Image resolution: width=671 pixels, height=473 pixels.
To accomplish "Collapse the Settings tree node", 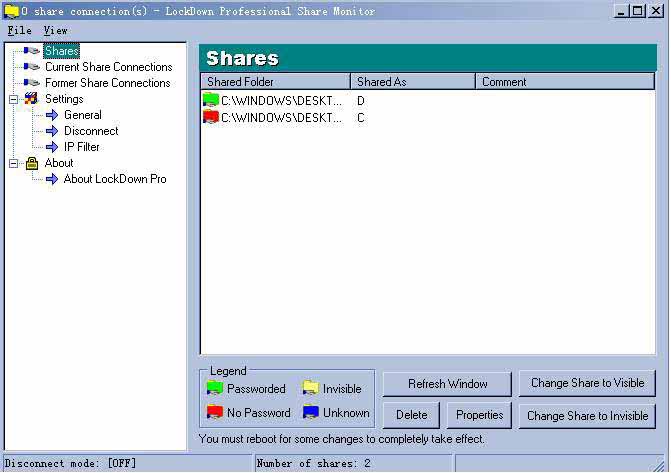I will tap(14, 99).
